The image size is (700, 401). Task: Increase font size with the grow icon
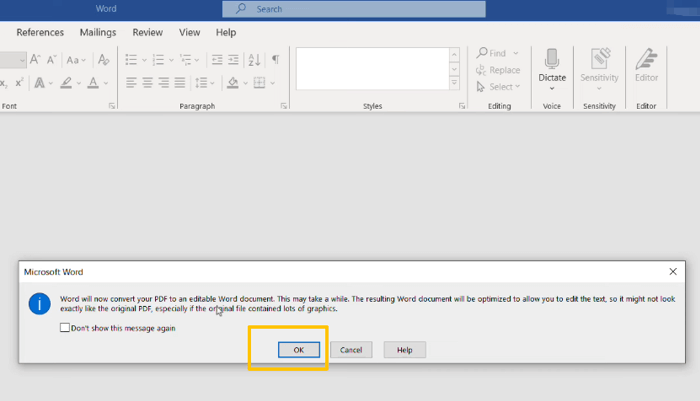point(35,59)
